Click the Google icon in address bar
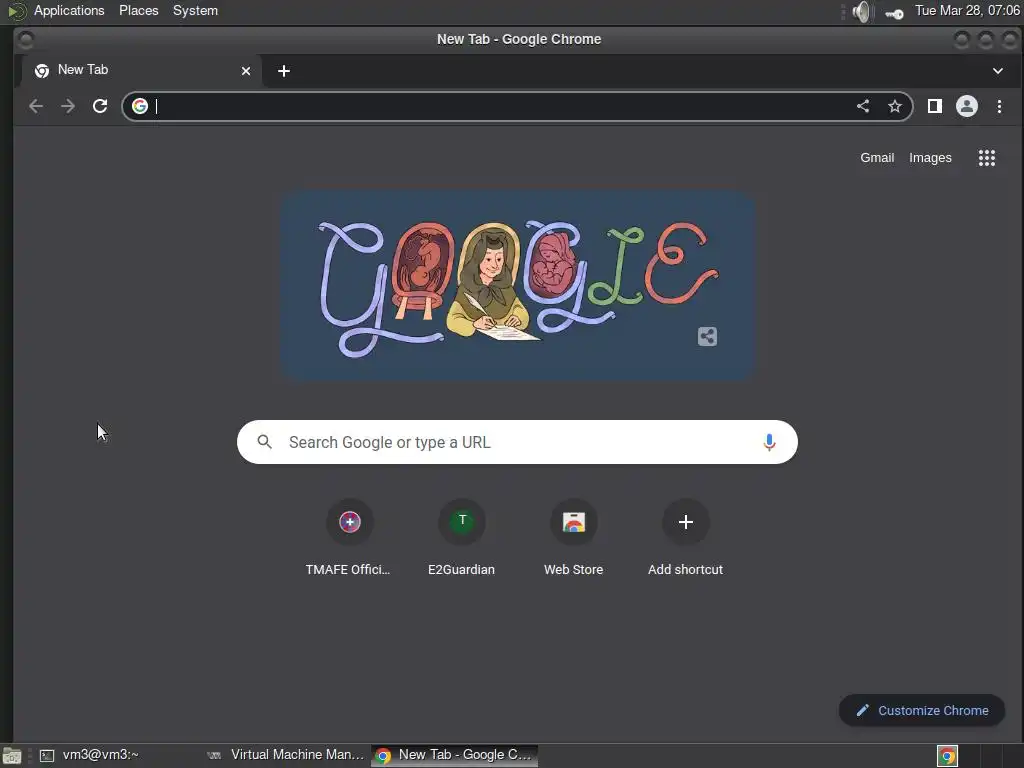1024x768 pixels. pos(140,106)
